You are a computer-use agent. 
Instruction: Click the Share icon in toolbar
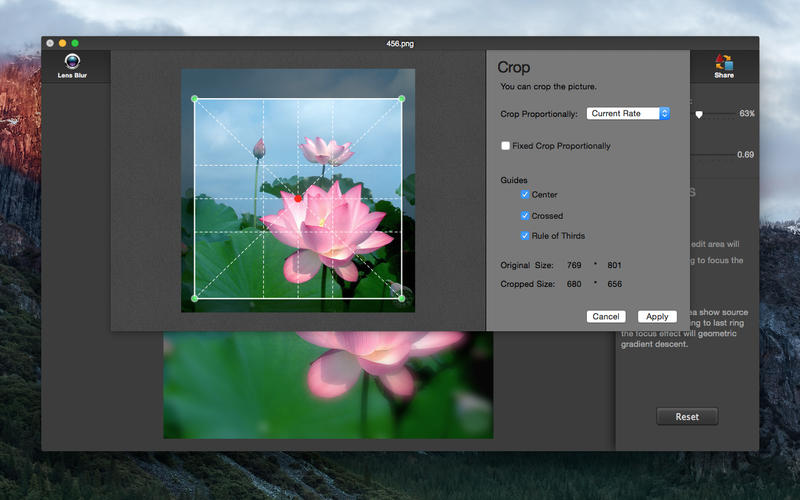(724, 63)
